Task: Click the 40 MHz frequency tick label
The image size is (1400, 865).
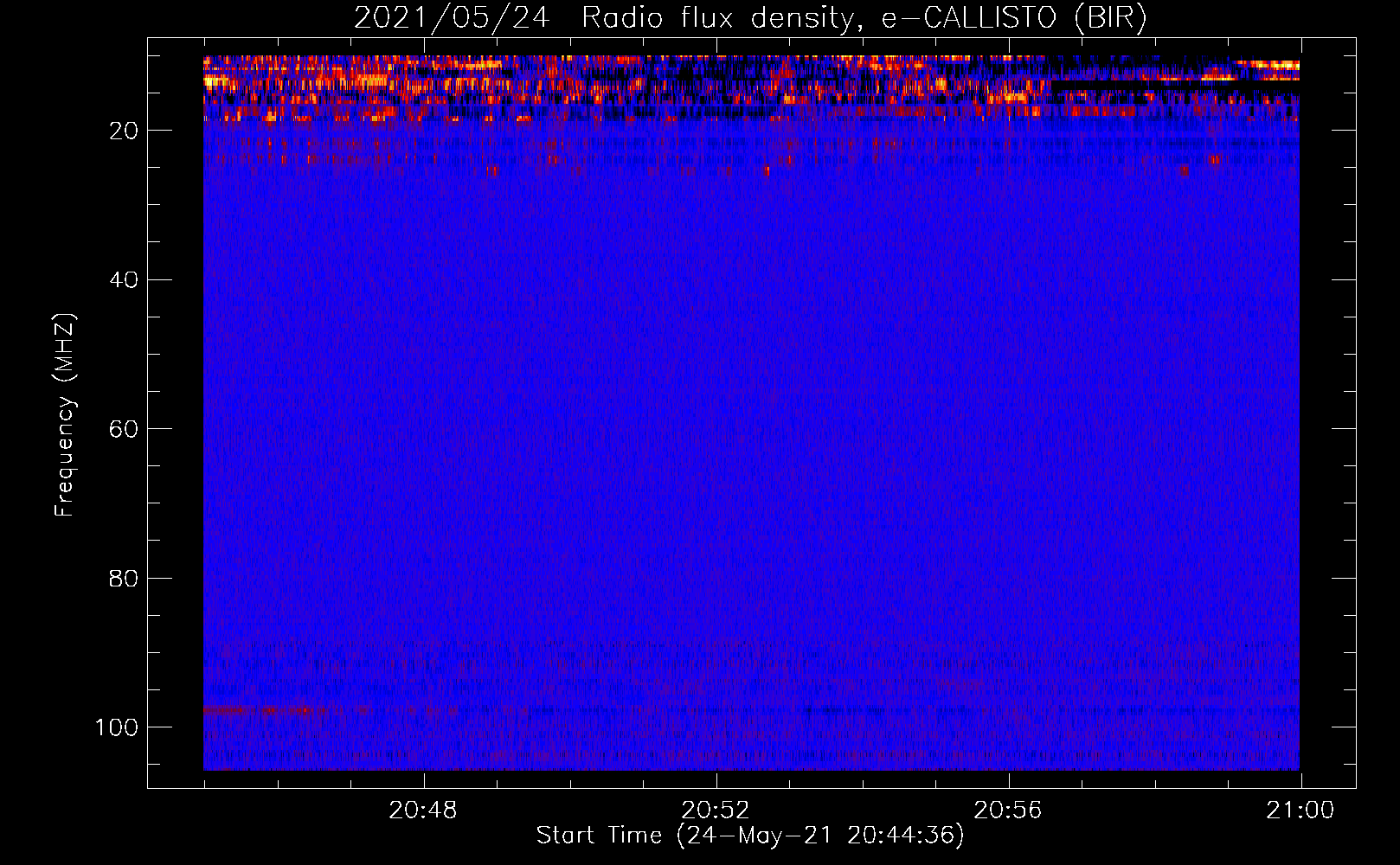Action: tap(124, 280)
